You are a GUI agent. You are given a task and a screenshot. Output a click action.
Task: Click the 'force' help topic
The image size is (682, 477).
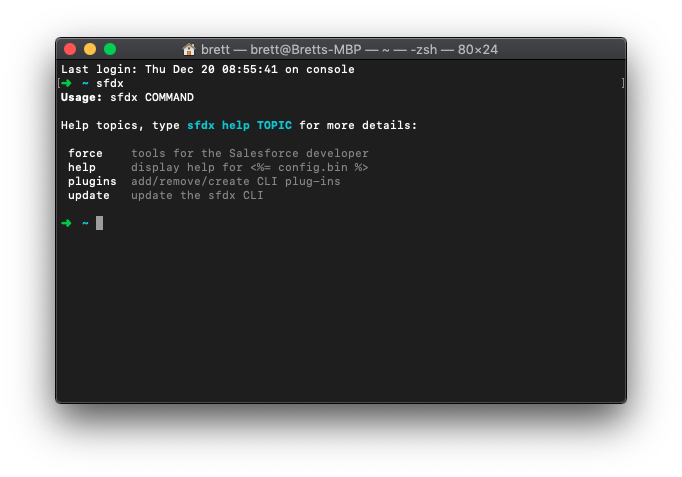click(x=85, y=153)
